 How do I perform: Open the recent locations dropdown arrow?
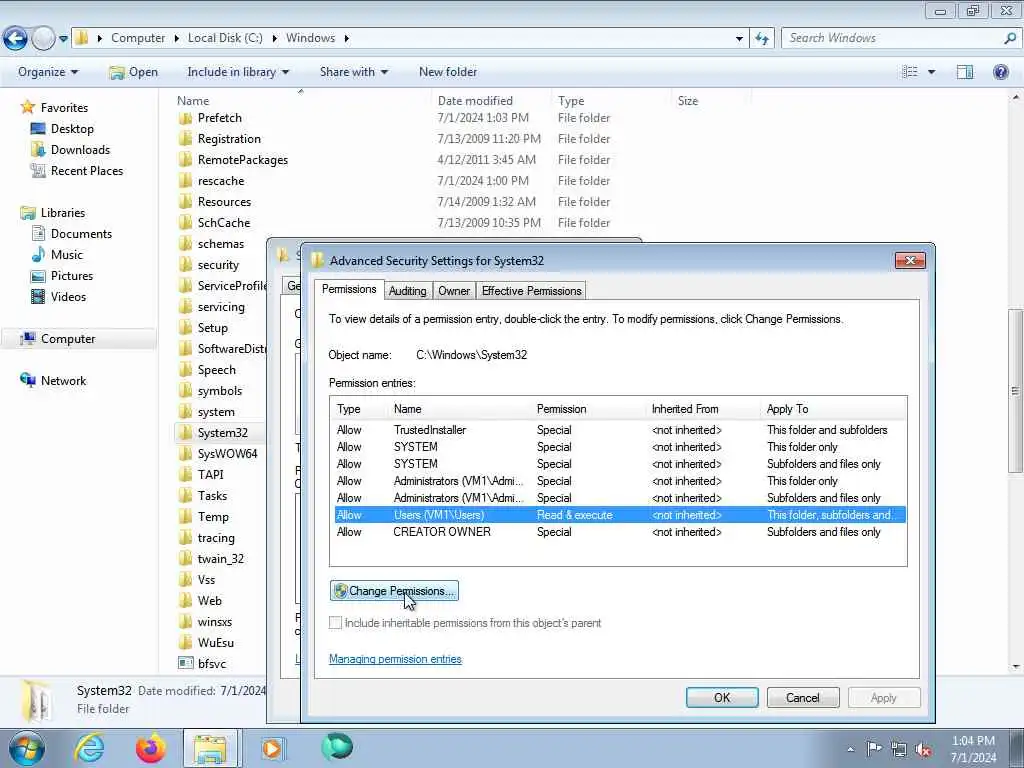(63, 39)
